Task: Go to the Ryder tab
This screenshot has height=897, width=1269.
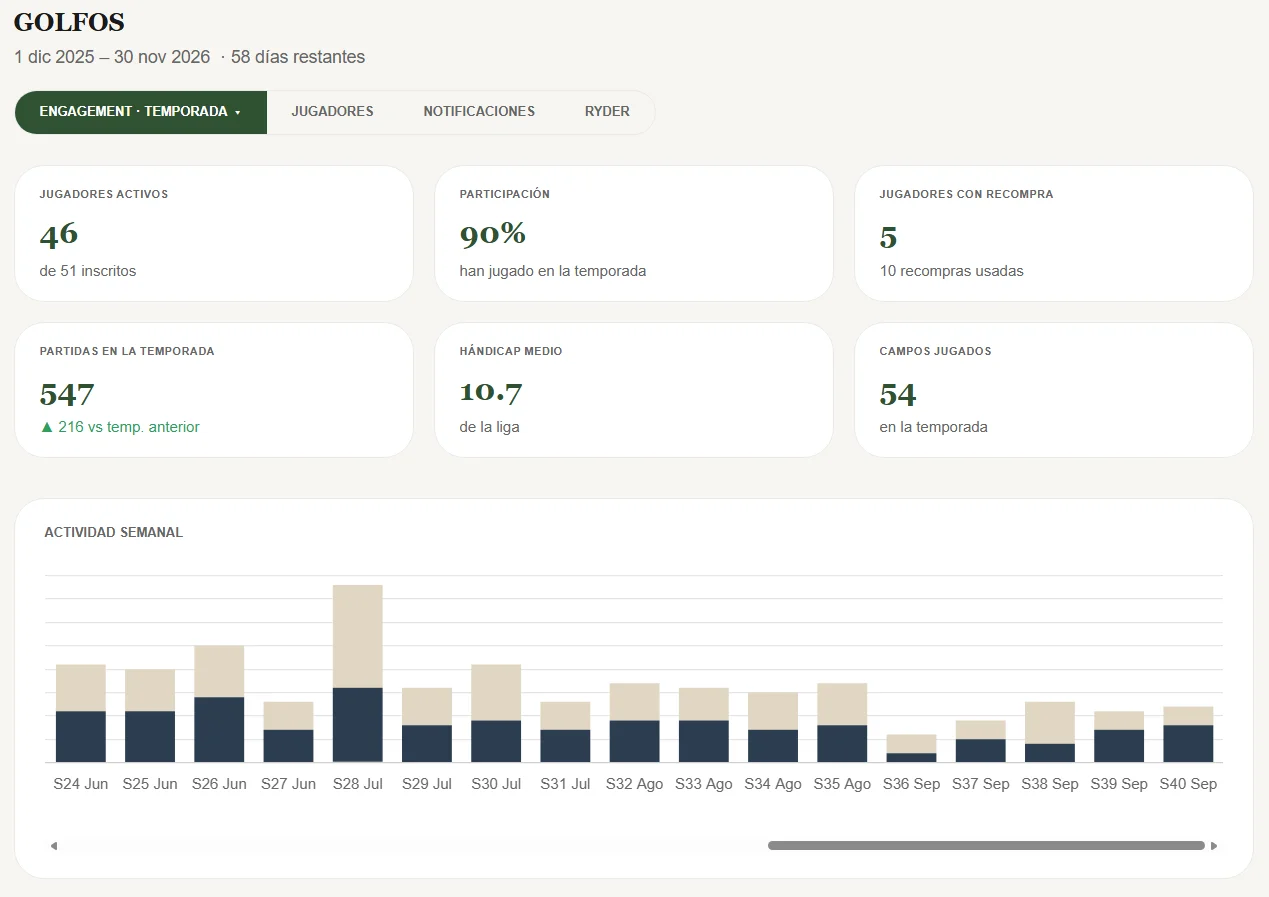Action: 607,112
